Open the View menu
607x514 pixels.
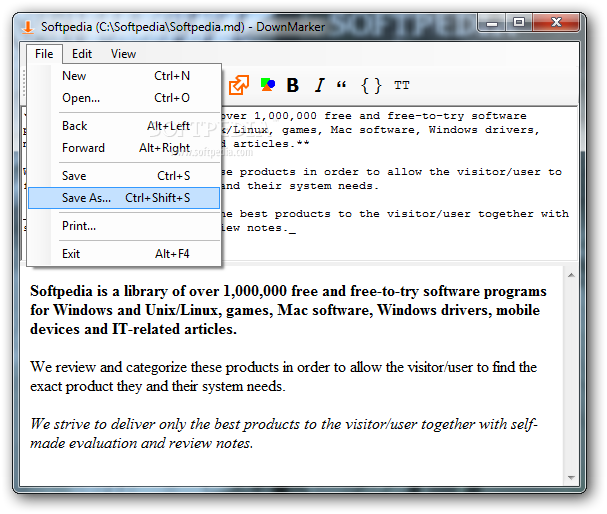(x=123, y=54)
